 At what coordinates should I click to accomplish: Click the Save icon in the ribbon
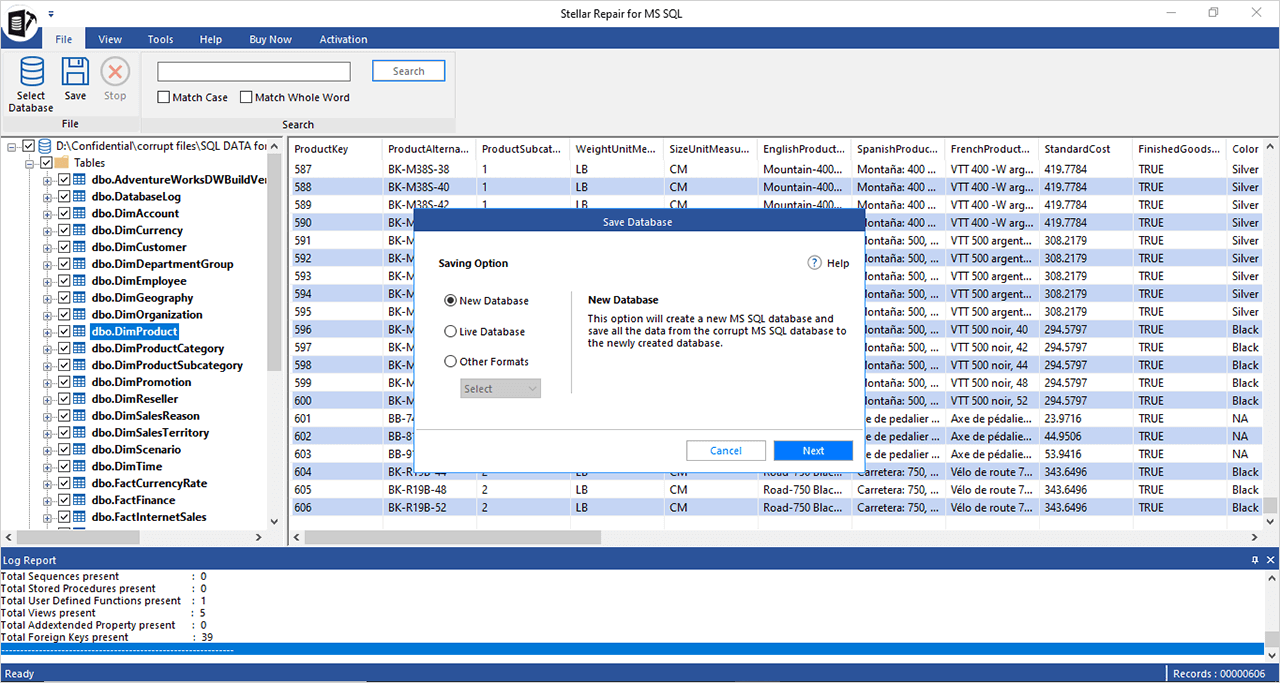point(75,73)
